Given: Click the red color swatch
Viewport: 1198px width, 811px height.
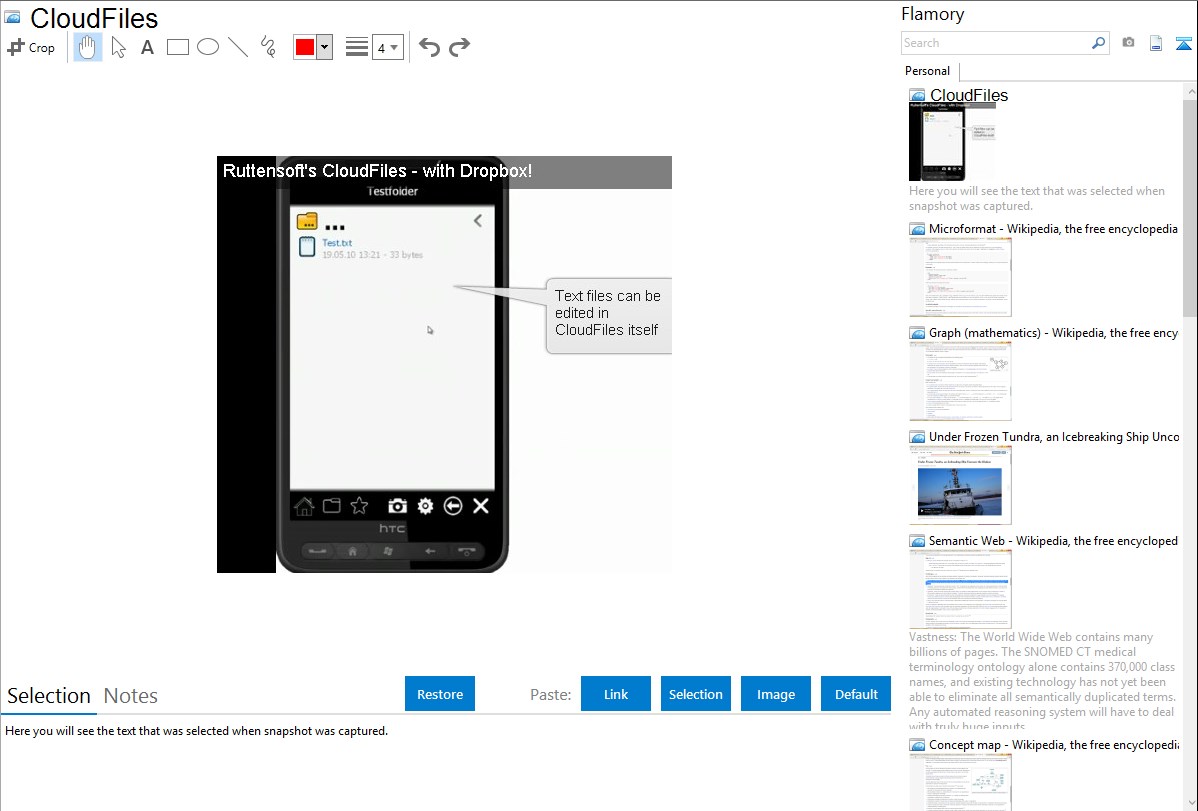Looking at the screenshot, I should click(x=305, y=47).
